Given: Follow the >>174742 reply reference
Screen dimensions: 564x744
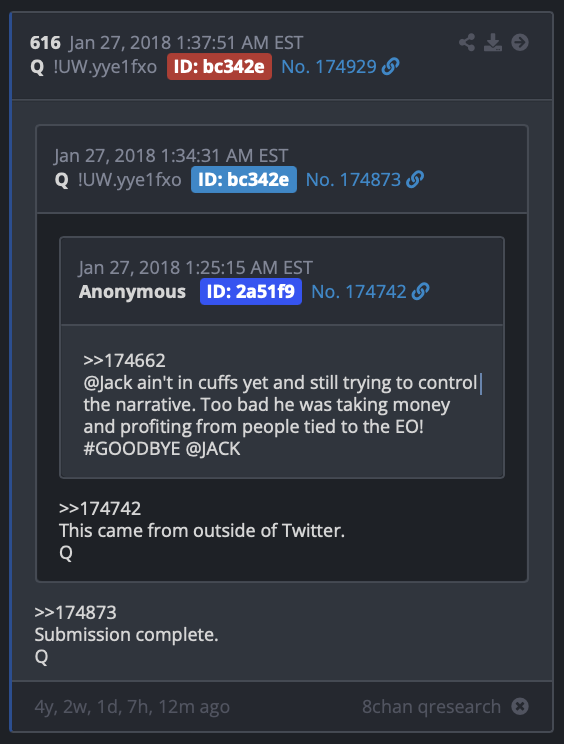Looking at the screenshot, I should 100,509.
